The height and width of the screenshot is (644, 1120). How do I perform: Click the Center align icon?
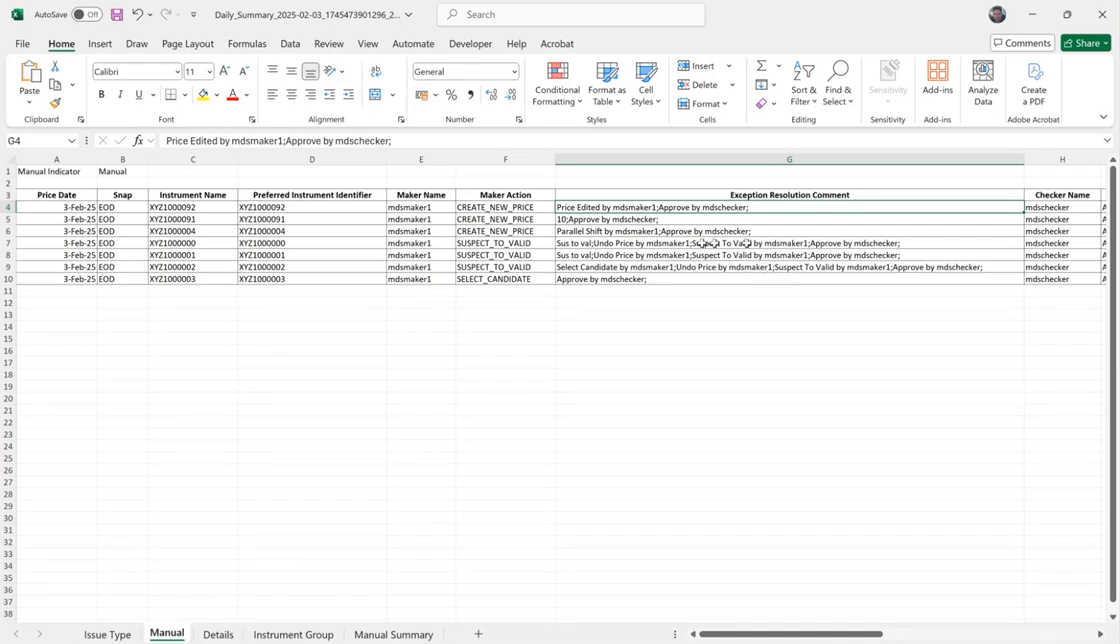tap(291, 94)
